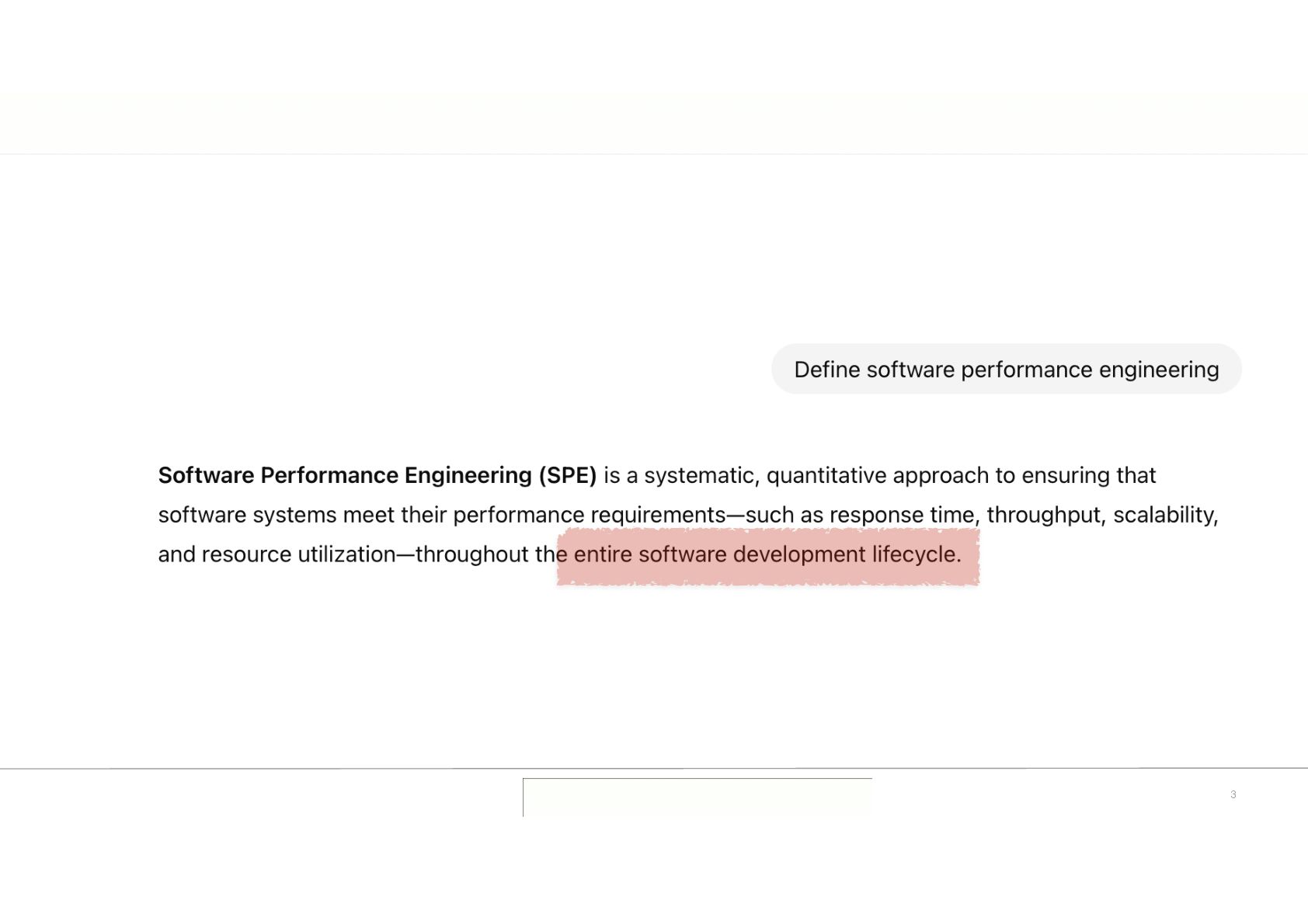Click the word "scalability" in the paragraph

coord(1166,515)
